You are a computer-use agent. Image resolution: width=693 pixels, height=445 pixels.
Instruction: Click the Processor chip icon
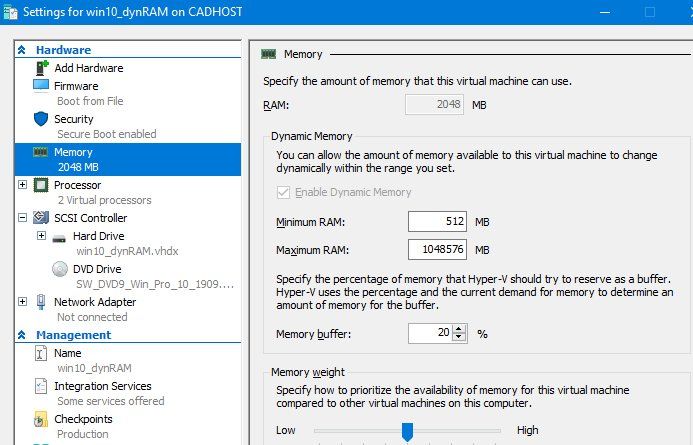pyautogui.click(x=41, y=185)
